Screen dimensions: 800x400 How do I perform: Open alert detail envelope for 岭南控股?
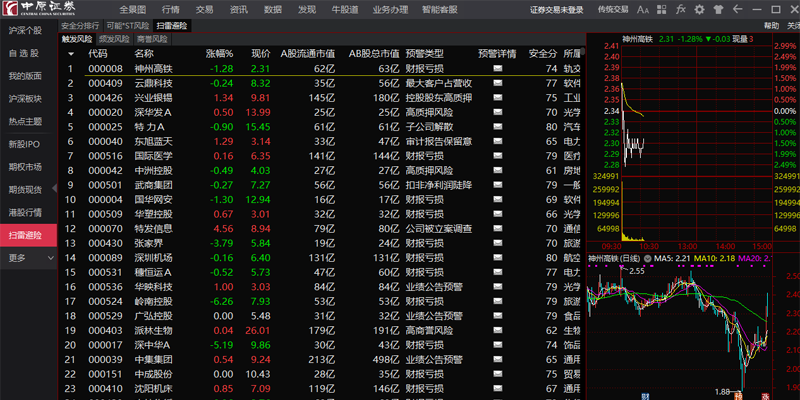pyautogui.click(x=497, y=301)
